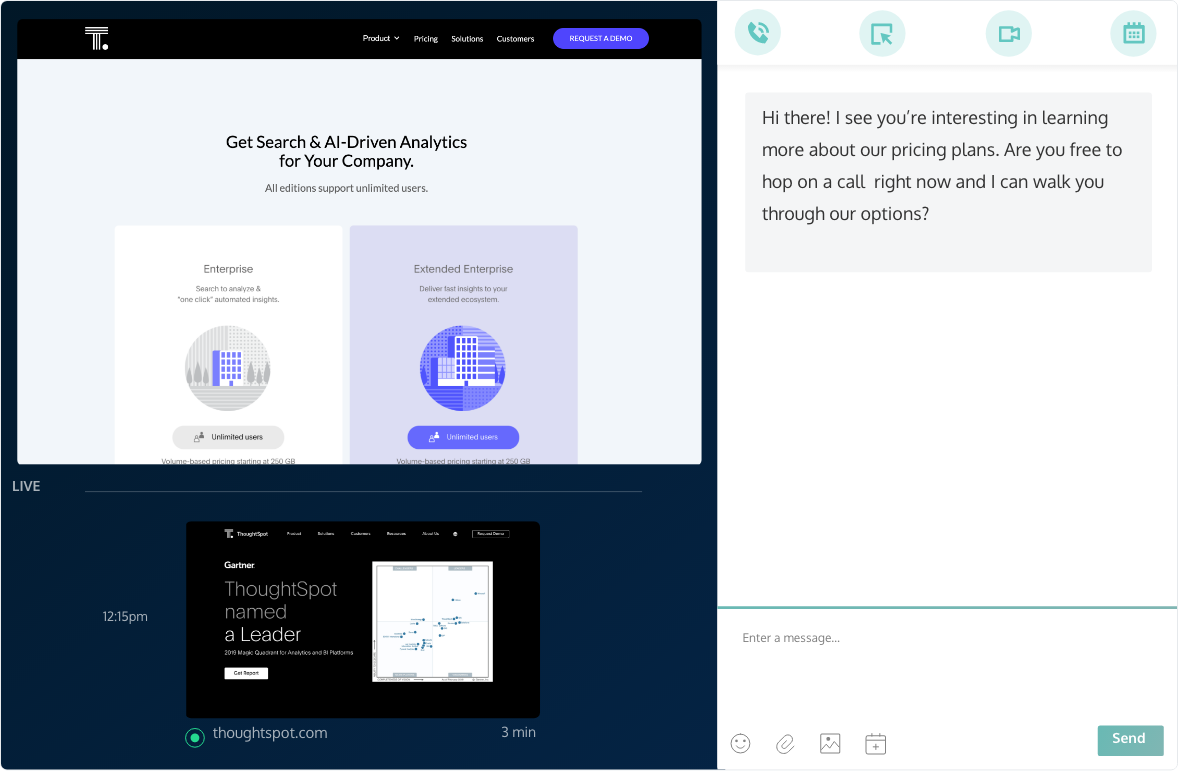Viewport: 1178px width, 771px height.
Task: Start a video call
Action: tap(1008, 32)
